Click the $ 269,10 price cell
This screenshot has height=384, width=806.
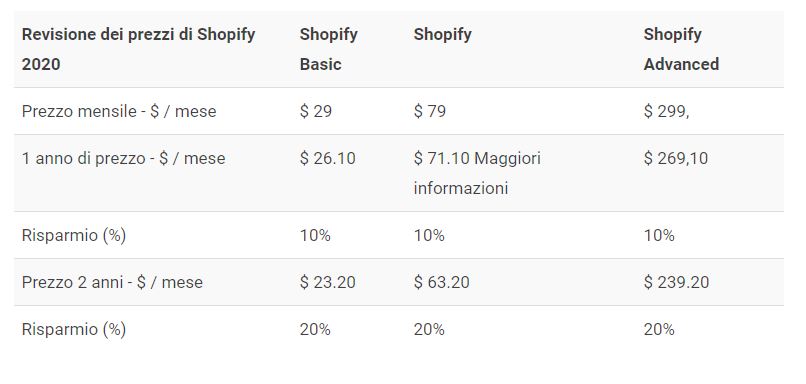click(x=675, y=158)
